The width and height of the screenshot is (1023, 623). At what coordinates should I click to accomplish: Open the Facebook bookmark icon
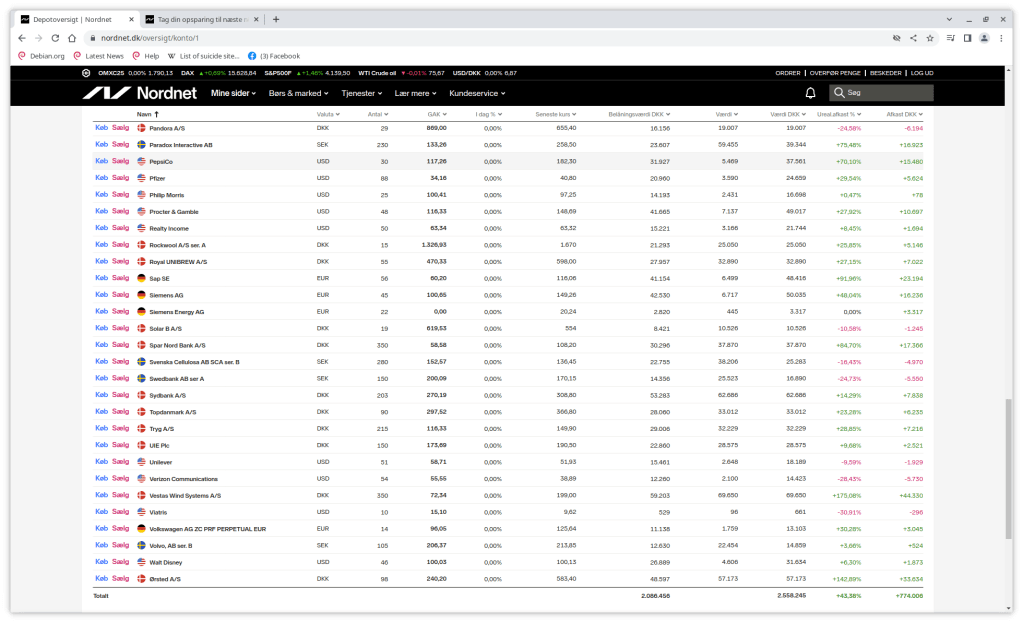[x=252, y=56]
